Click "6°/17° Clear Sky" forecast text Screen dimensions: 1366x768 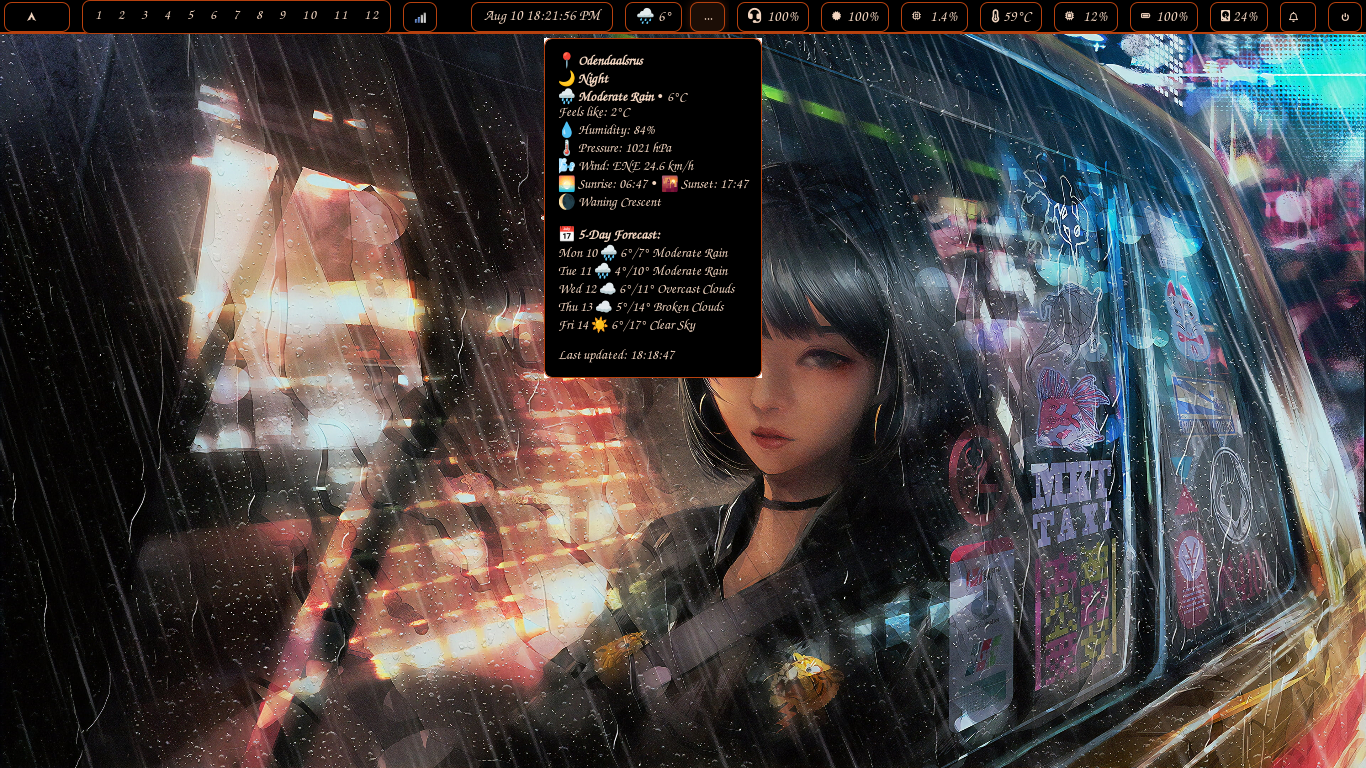pyautogui.click(x=653, y=325)
